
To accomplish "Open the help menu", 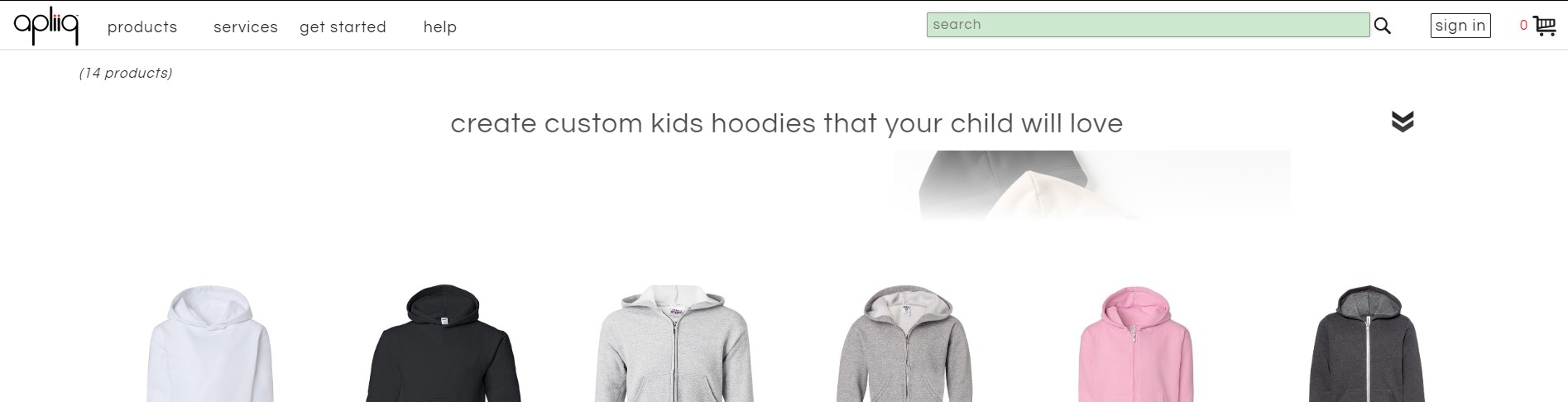I will tap(440, 27).
